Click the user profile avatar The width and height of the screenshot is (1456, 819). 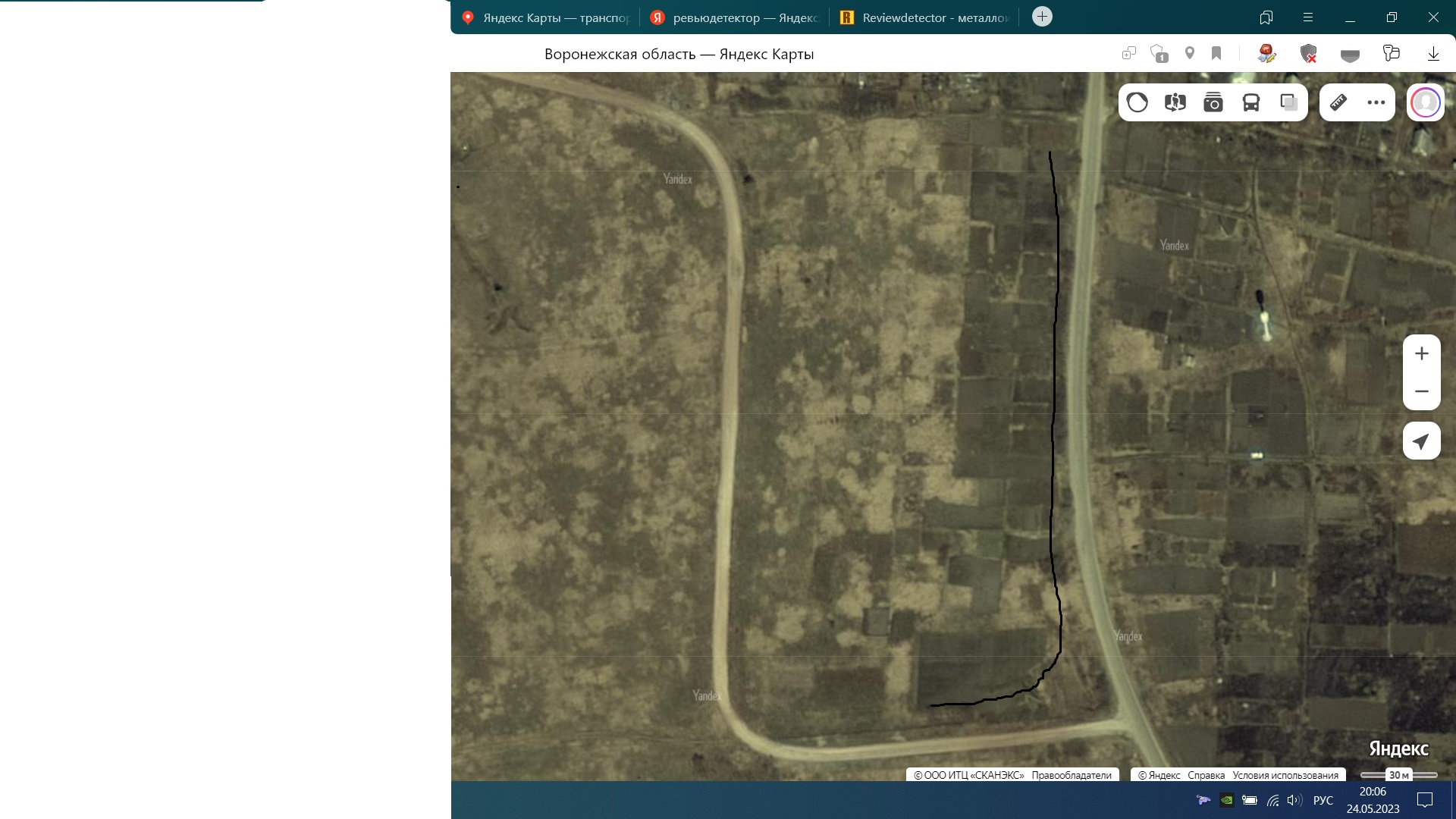pos(1425,102)
